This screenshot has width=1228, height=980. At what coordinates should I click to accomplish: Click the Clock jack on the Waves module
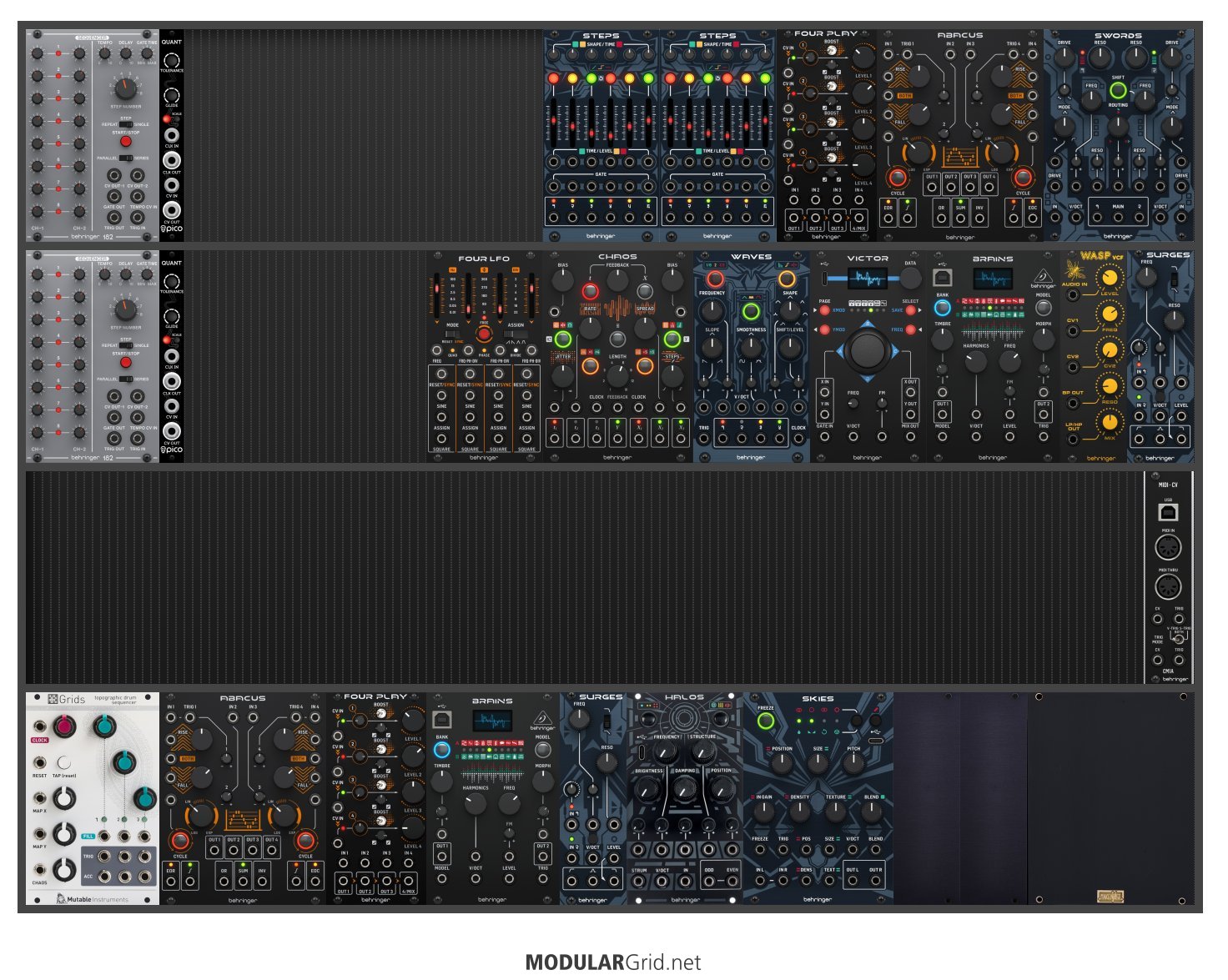(798, 439)
